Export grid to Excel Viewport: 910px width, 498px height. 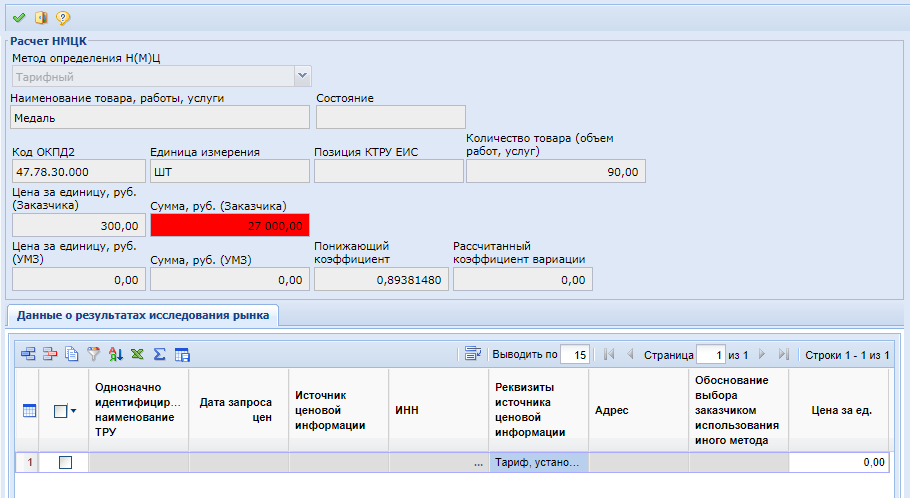coord(137,354)
